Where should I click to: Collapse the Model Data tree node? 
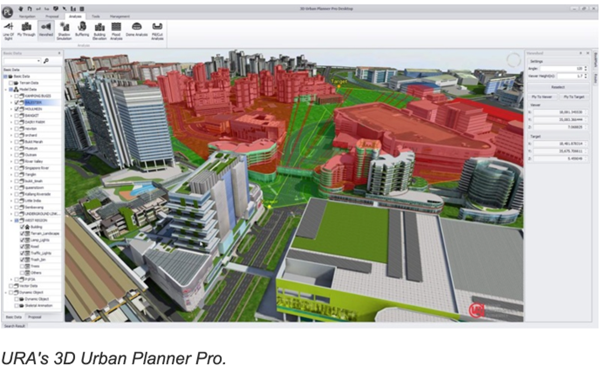[6, 89]
